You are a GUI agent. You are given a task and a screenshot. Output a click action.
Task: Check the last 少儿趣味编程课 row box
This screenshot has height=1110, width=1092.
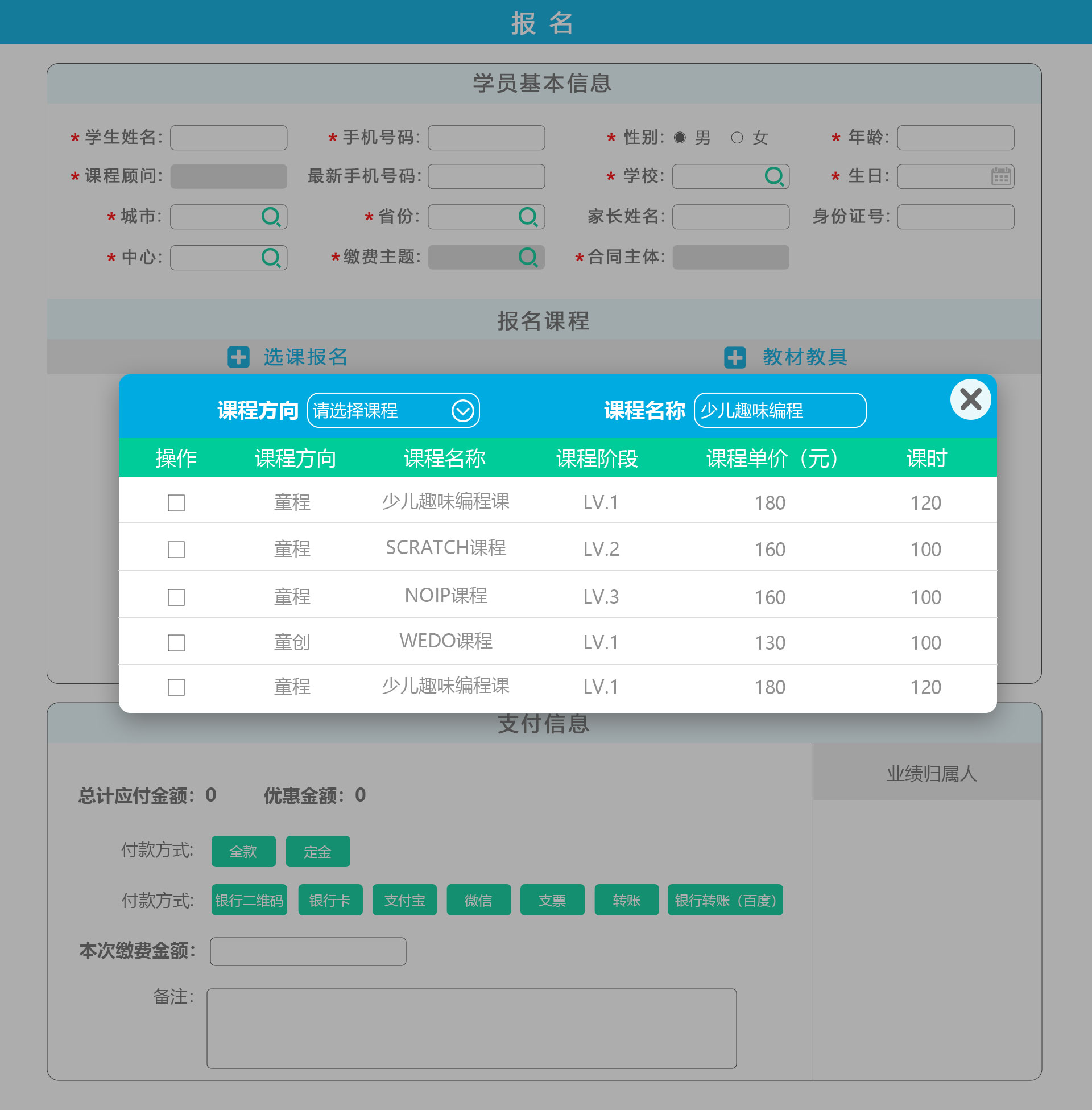click(176, 687)
